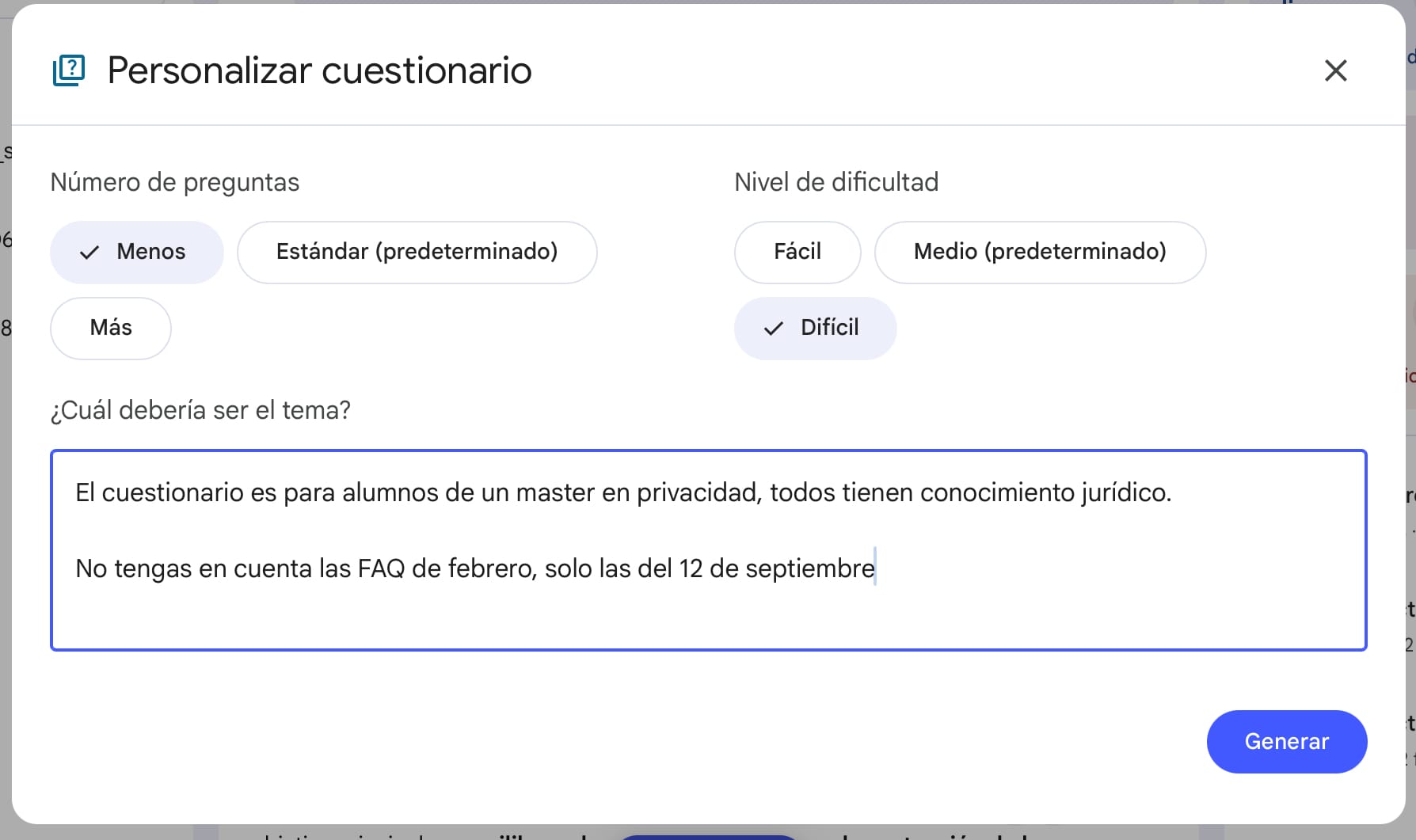1416x840 pixels.
Task: Choose "Medio (predeterminado)" difficulty
Action: [x=1039, y=252]
